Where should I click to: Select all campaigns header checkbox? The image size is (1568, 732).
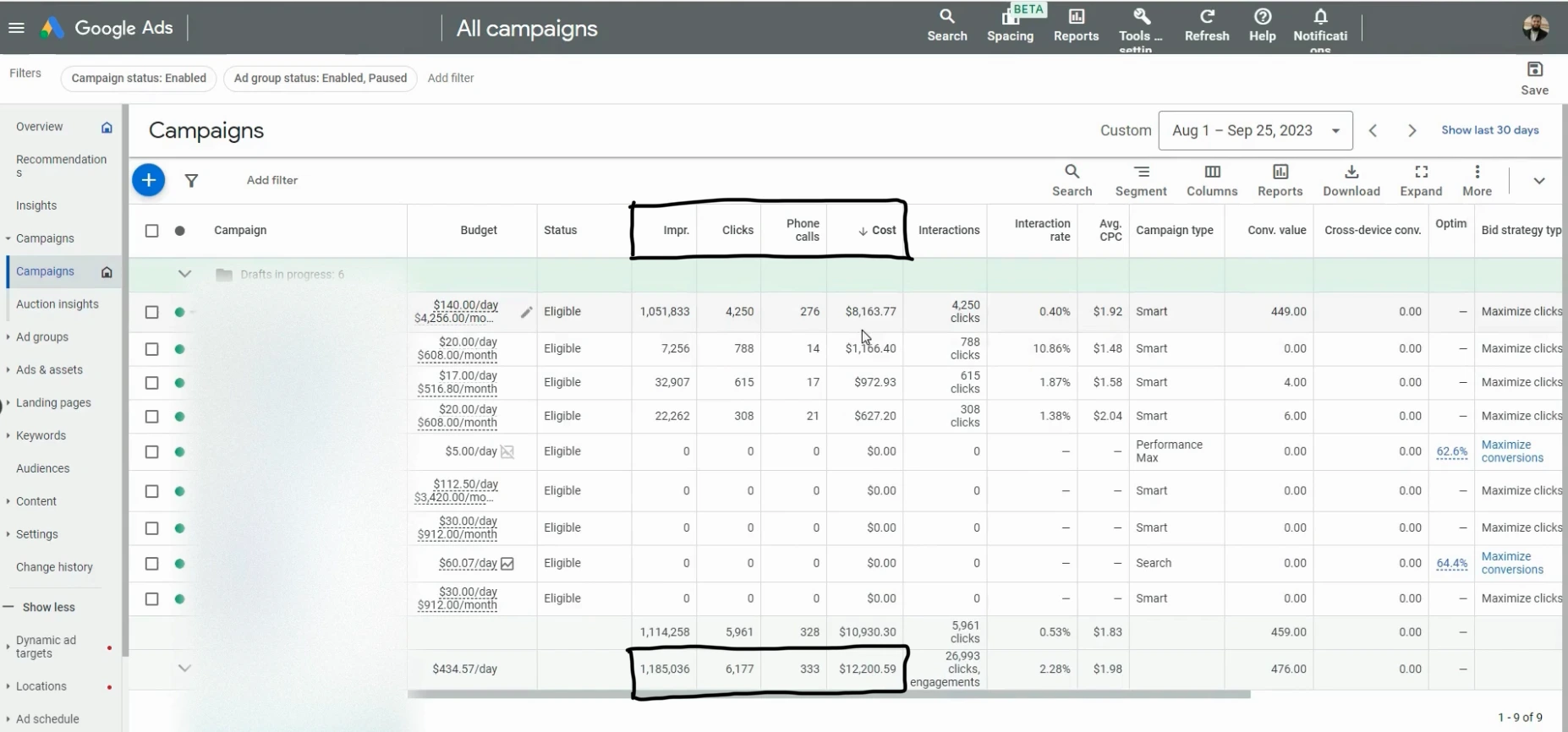[x=151, y=231]
